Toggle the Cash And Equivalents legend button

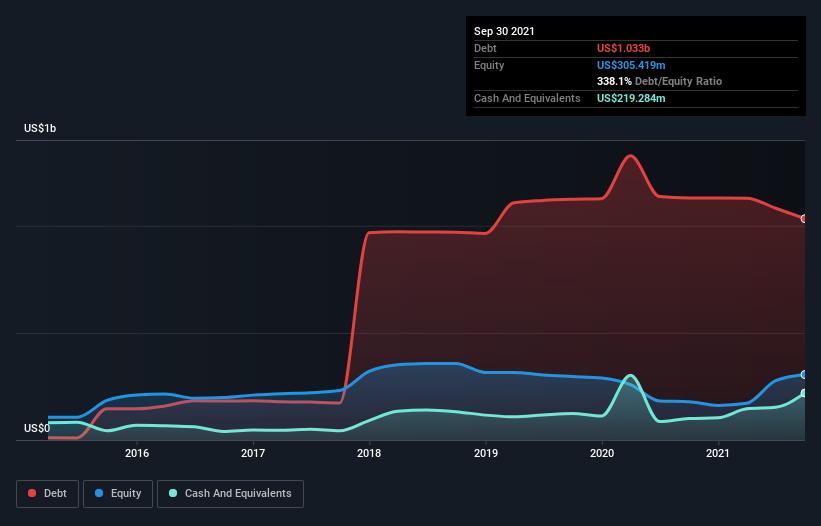[230, 494]
